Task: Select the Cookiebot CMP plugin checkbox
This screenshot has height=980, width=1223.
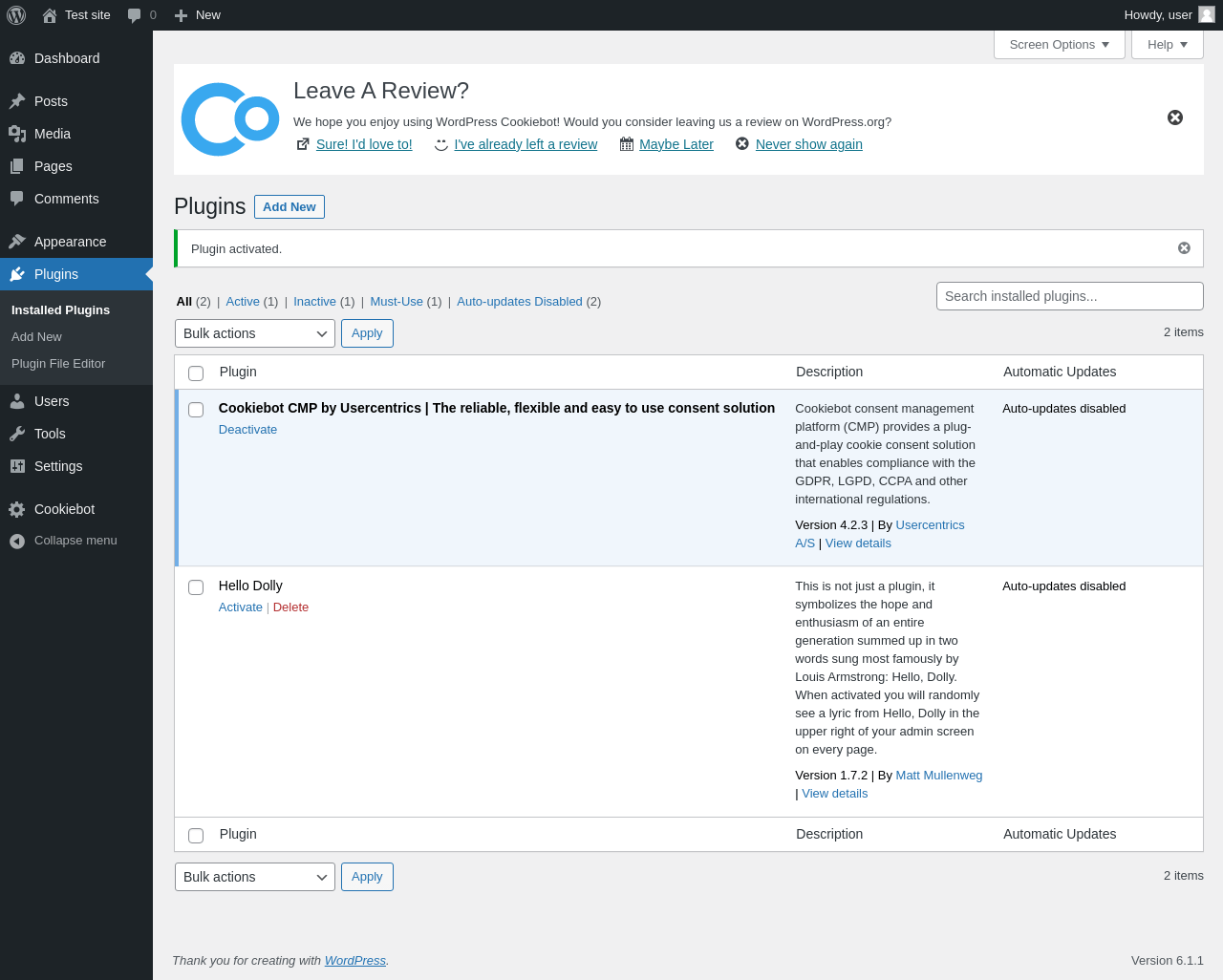Action: click(196, 410)
